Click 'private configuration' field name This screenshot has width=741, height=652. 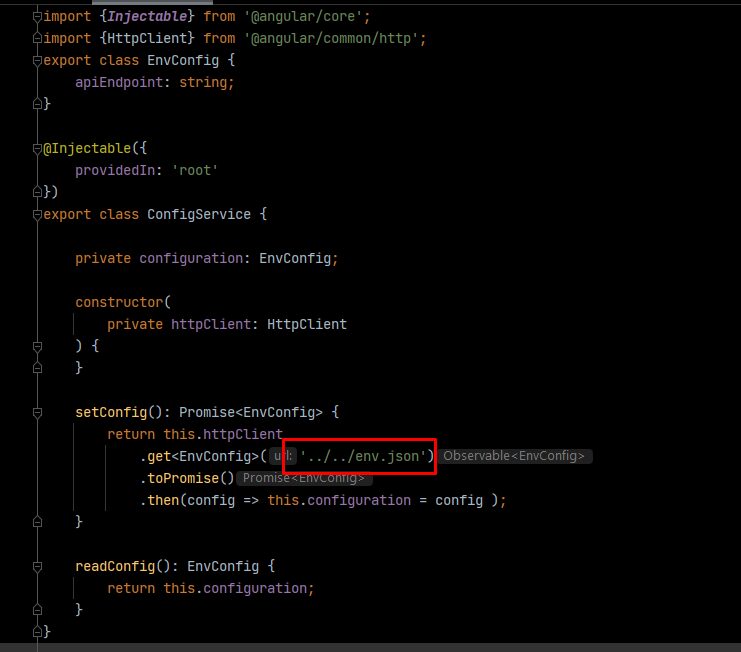click(x=191, y=258)
